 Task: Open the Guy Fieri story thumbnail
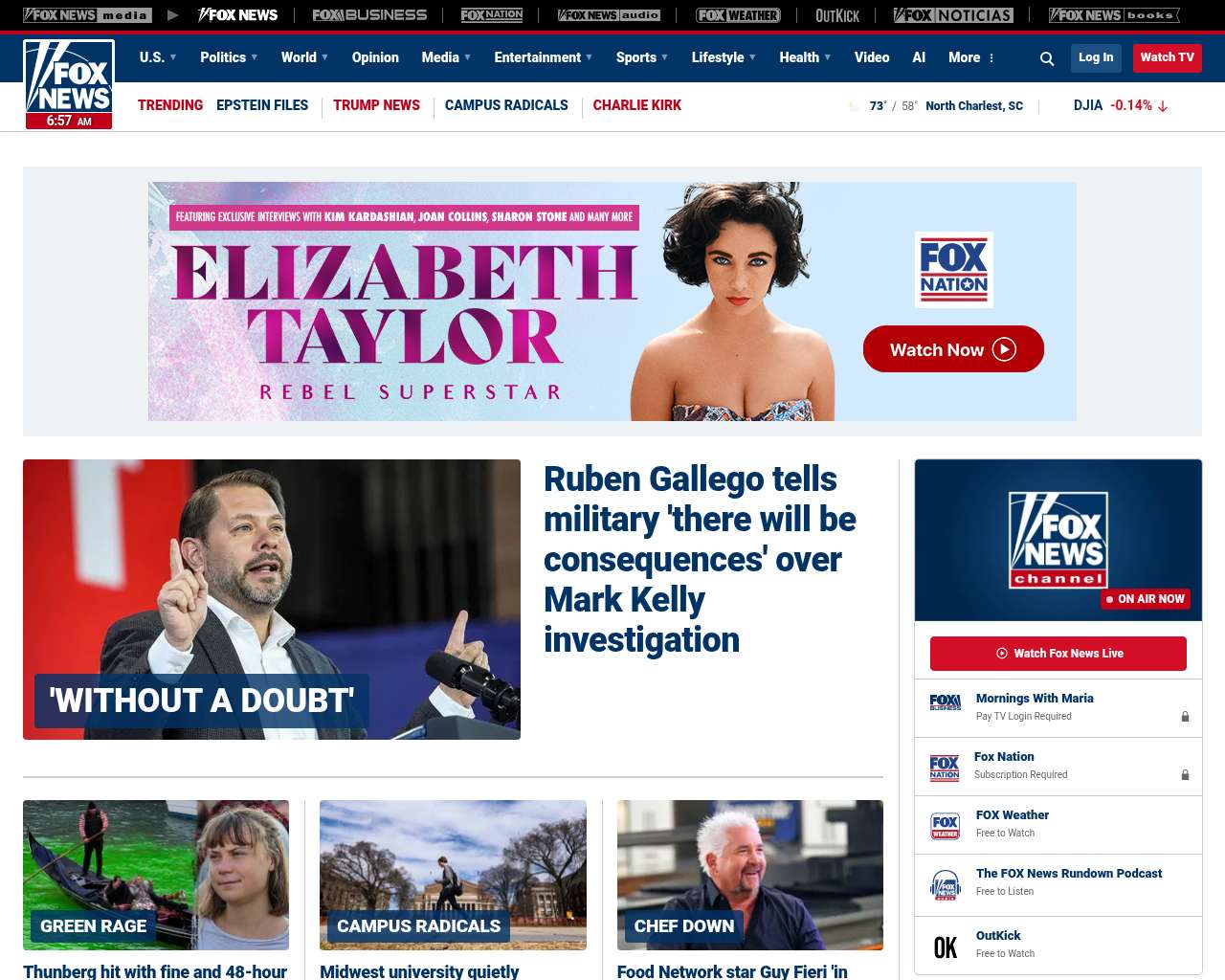pyautogui.click(x=749, y=875)
